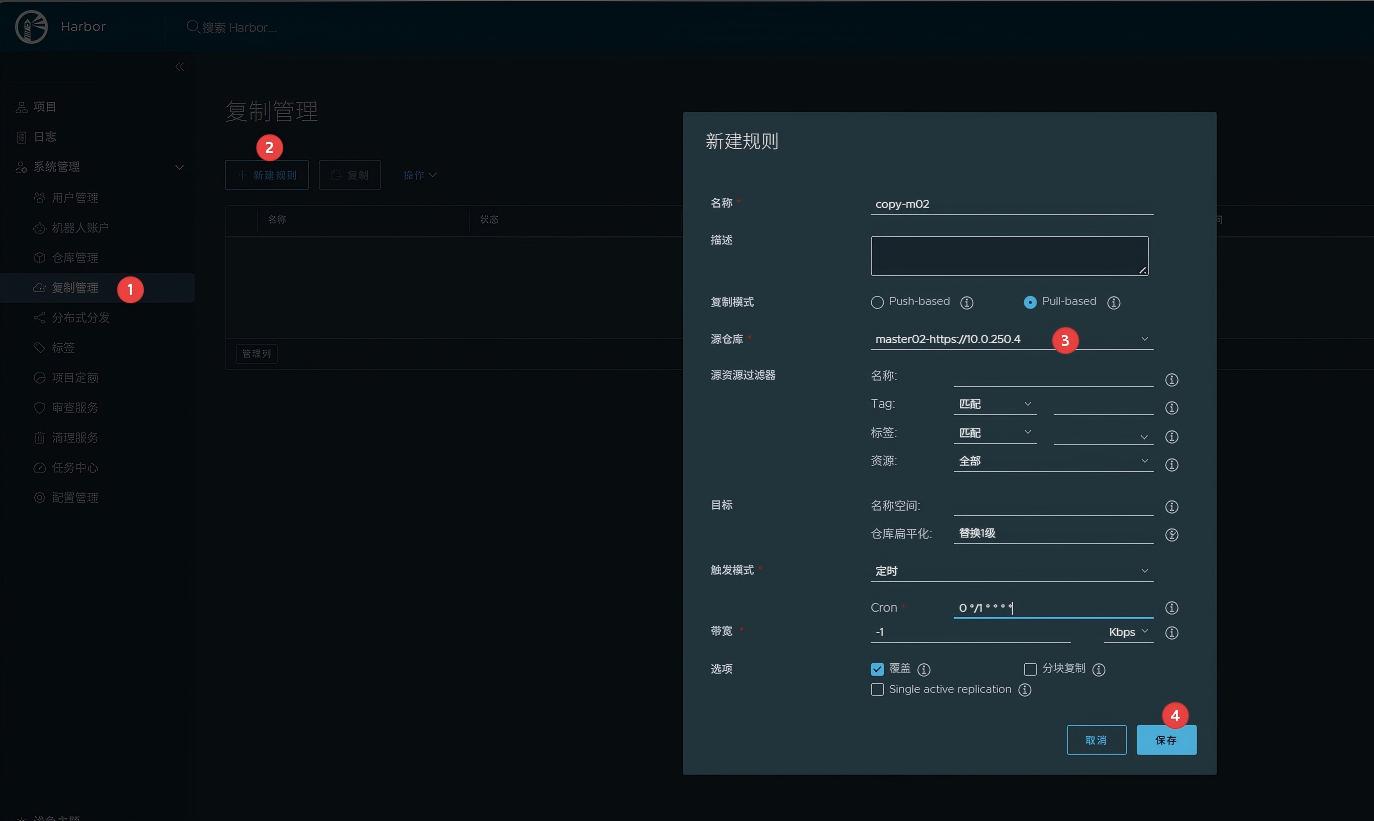This screenshot has height=821, width=1374.
Task: Open 仓库管理 in the sidebar
Action: (75, 258)
